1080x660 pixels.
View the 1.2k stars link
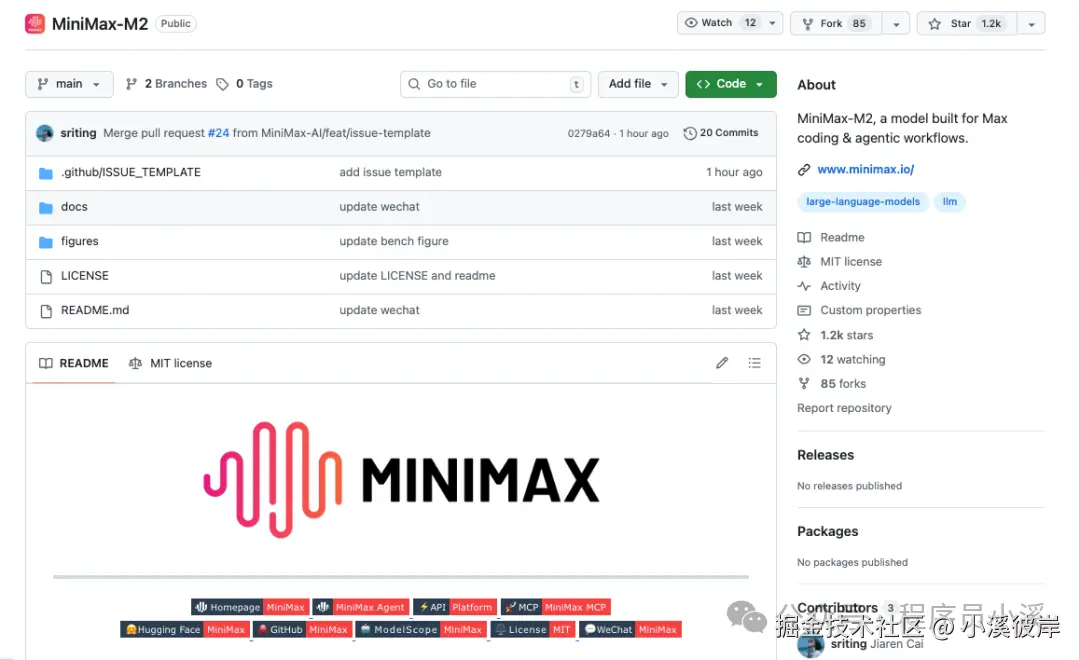coord(835,335)
